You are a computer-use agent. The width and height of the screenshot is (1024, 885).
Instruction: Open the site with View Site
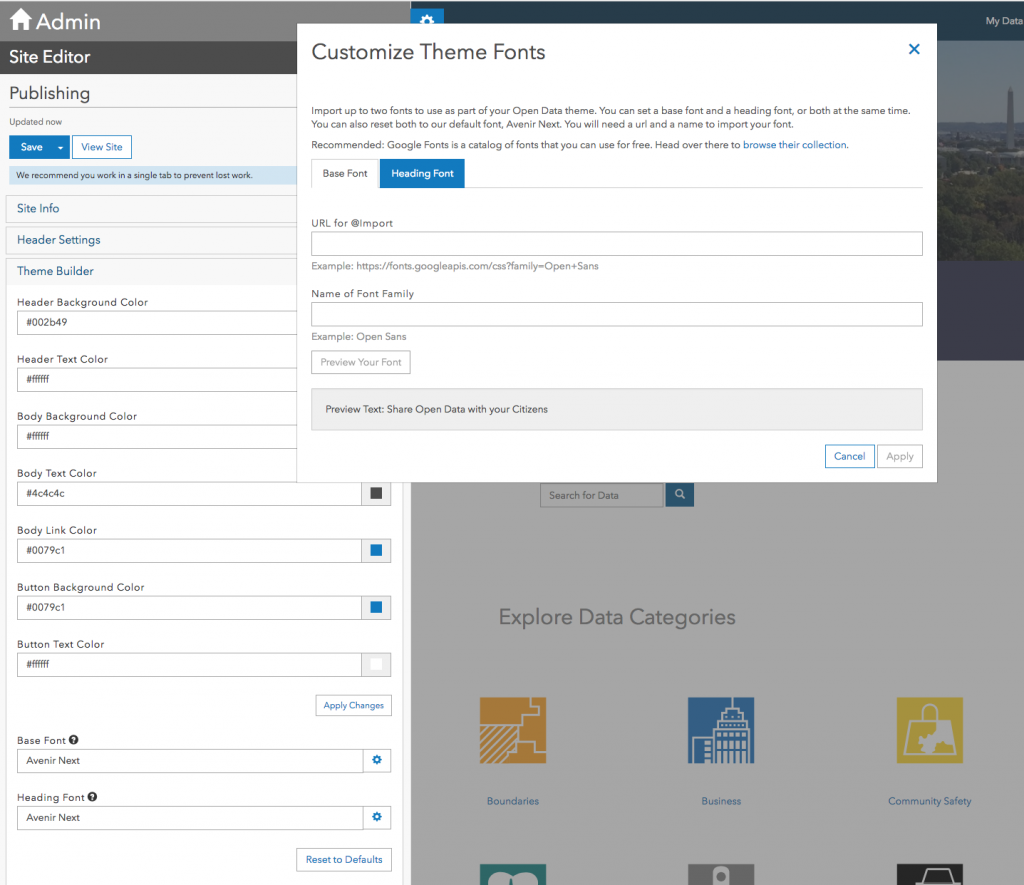[101, 146]
